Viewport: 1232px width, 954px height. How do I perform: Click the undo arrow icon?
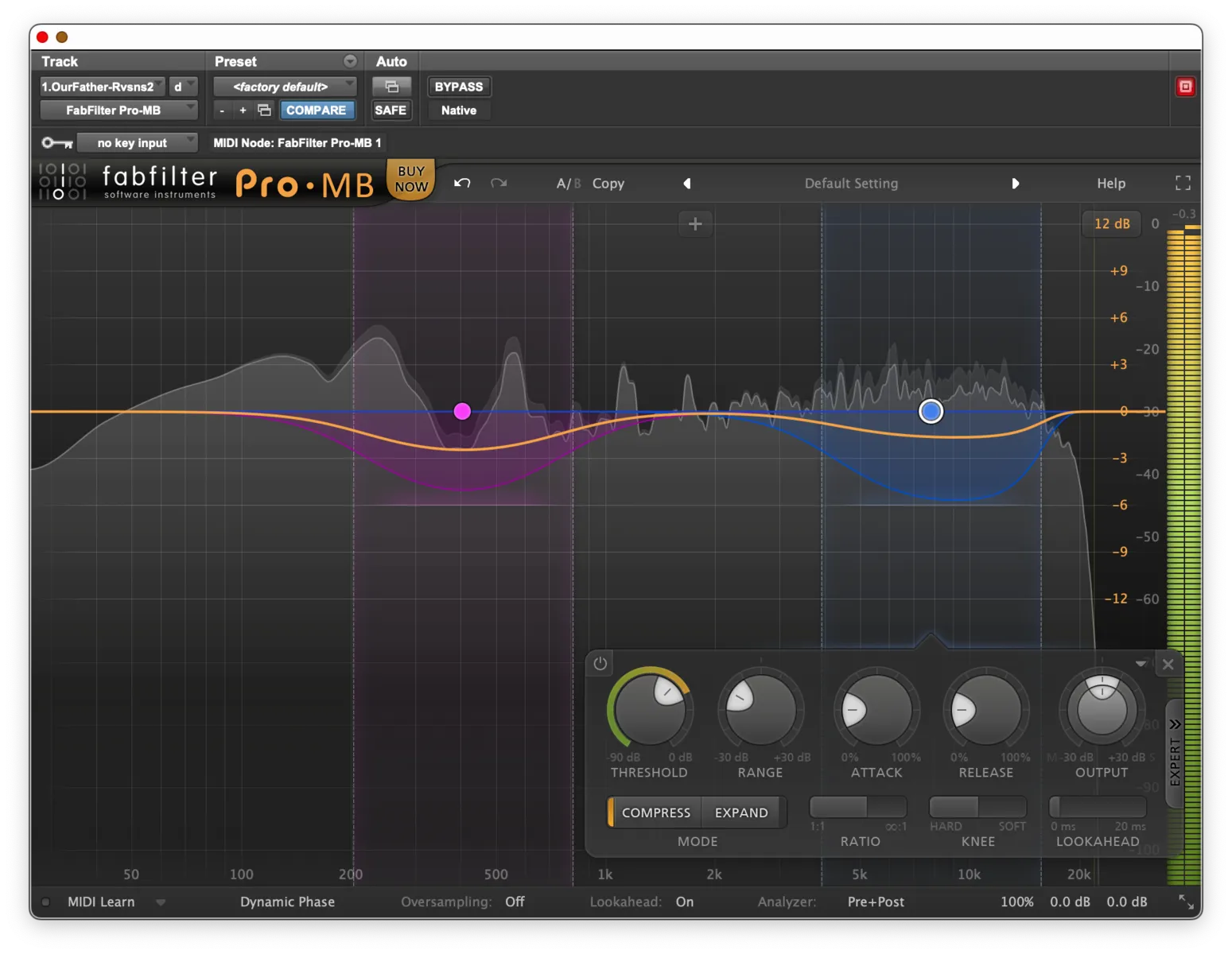pyautogui.click(x=461, y=183)
